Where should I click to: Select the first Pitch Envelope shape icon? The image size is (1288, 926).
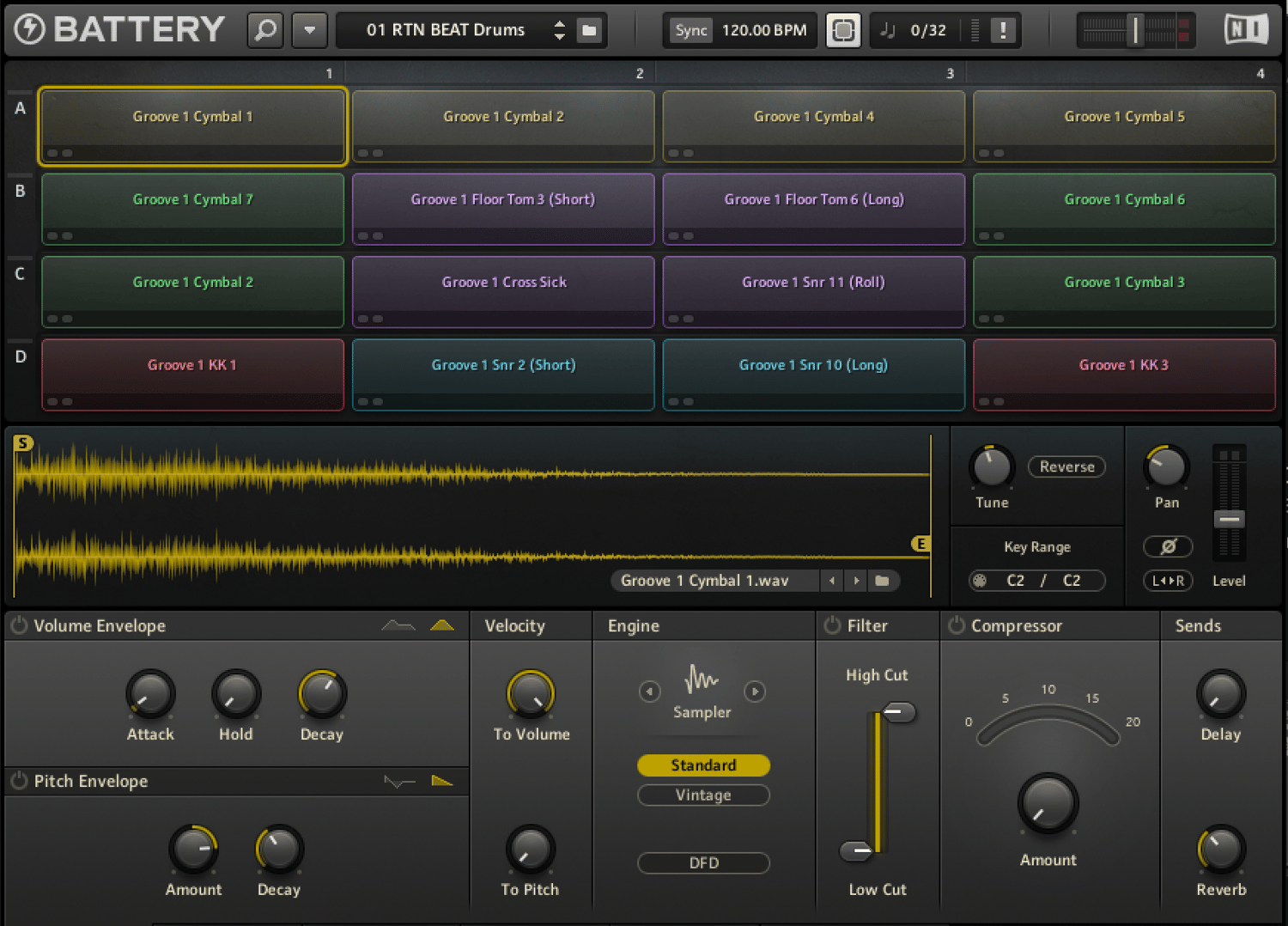pos(399,781)
